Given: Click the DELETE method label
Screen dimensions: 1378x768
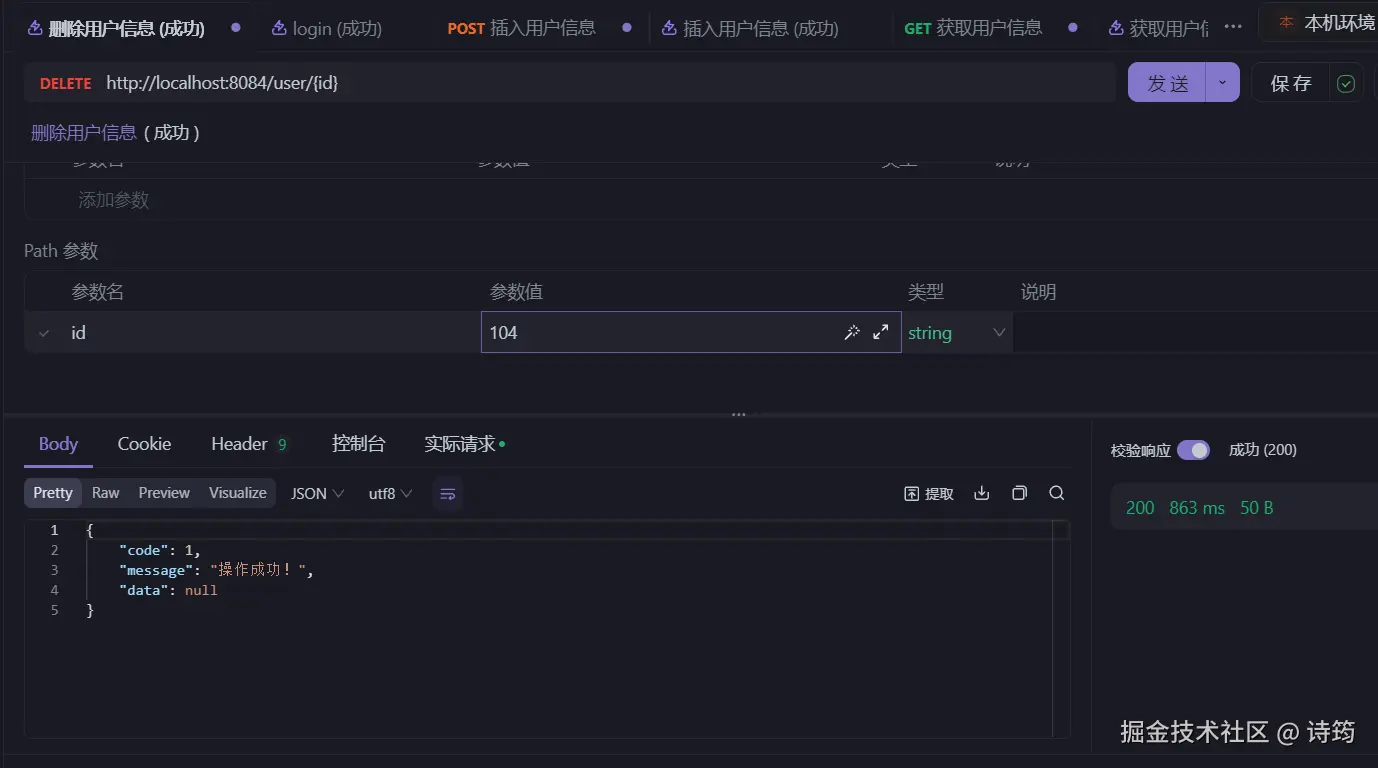Looking at the screenshot, I should pos(66,84).
